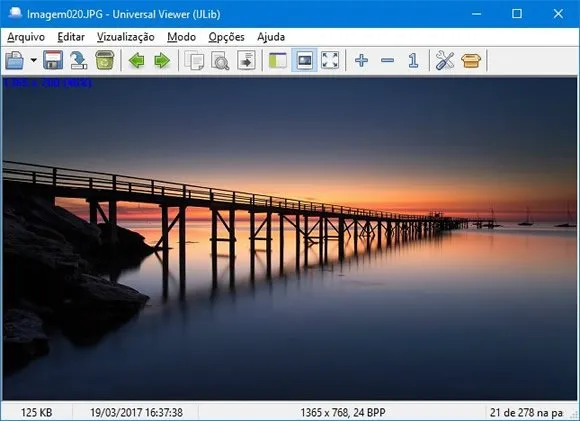Zoom in with the plus icon
This screenshot has width=580, height=421.
tap(361, 60)
